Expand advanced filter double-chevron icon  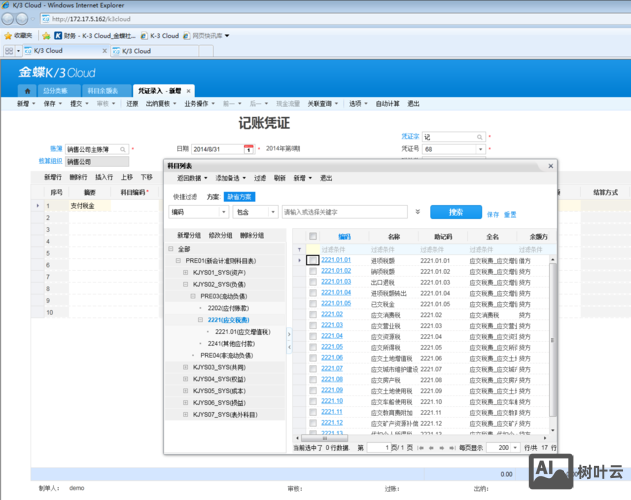pyautogui.click(x=418, y=212)
